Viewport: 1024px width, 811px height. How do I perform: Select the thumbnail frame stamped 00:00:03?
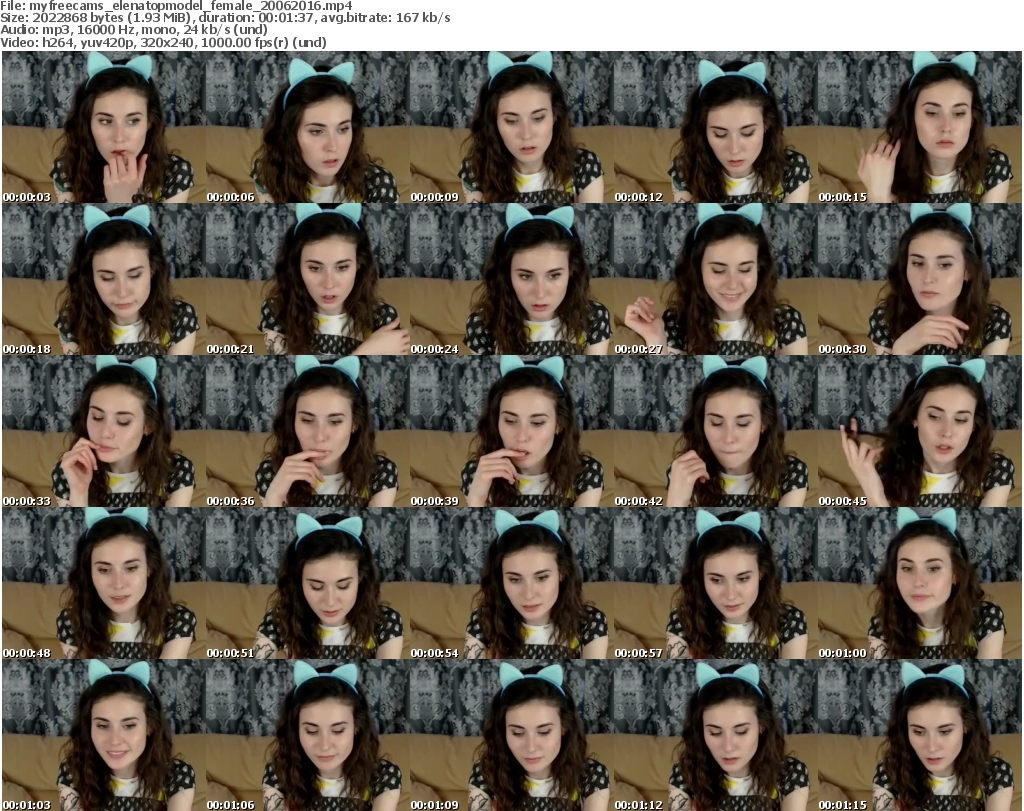tap(103, 127)
